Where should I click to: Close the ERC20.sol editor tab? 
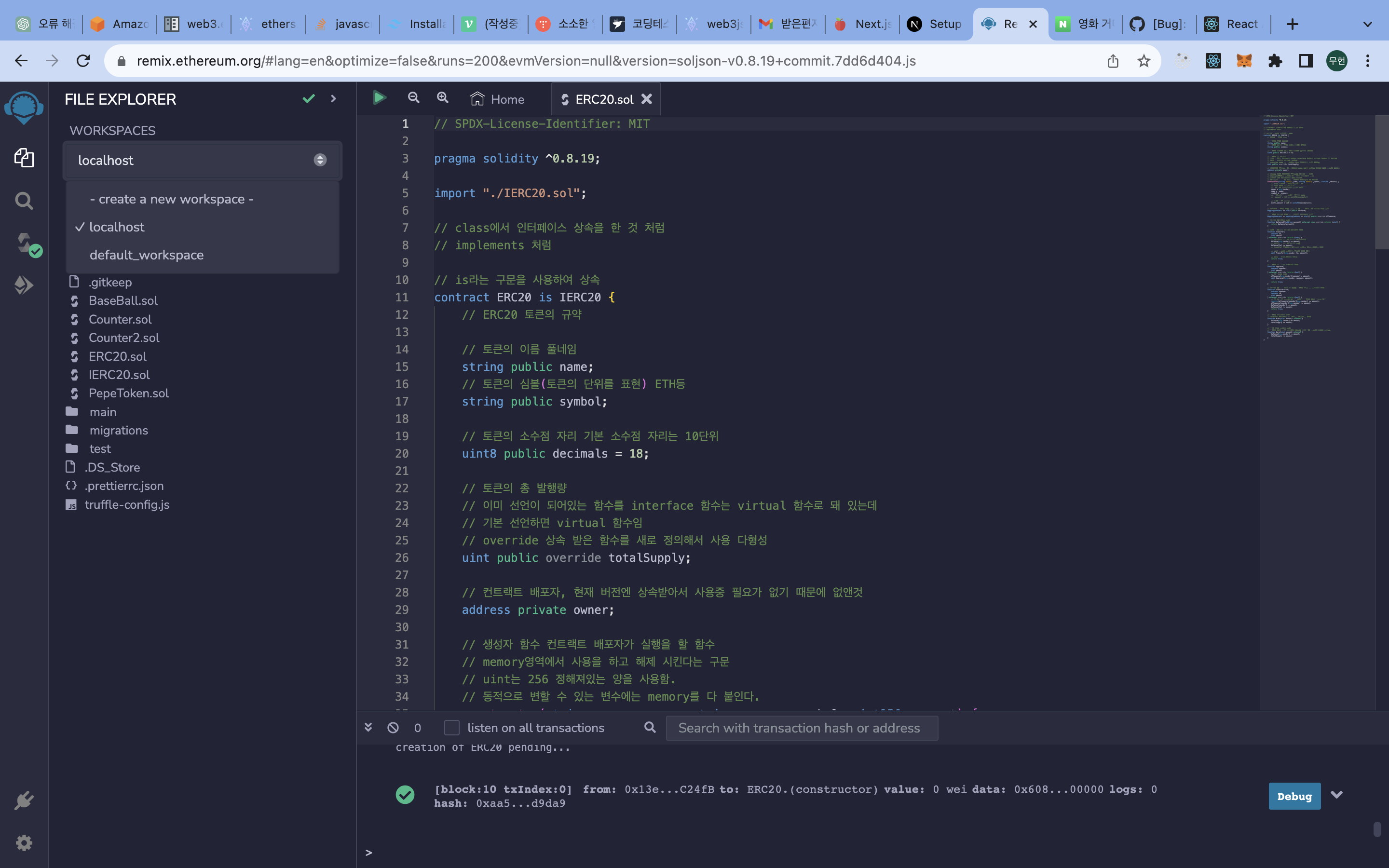[647, 99]
